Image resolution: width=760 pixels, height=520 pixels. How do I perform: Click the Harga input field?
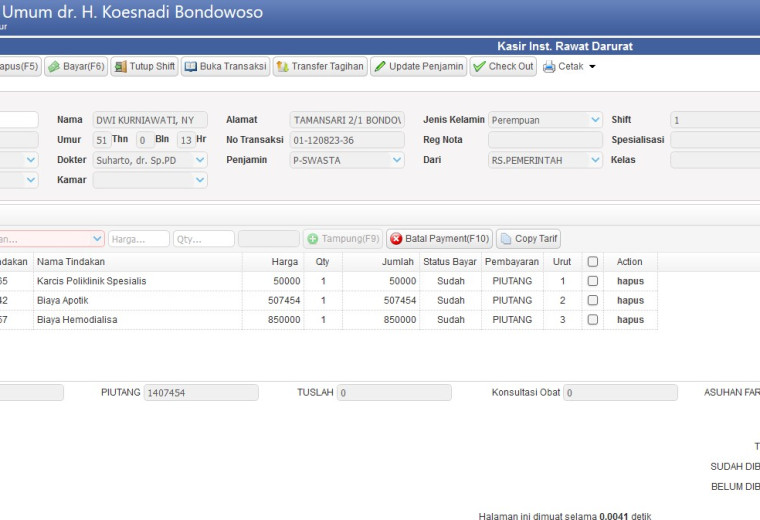click(x=139, y=239)
